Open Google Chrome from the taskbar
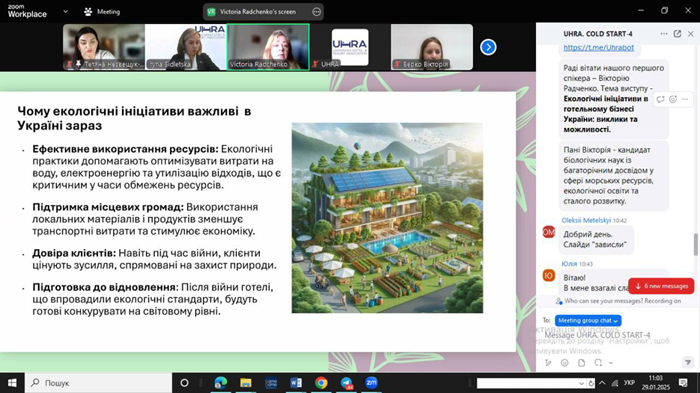Image resolution: width=700 pixels, height=393 pixels. coord(321,383)
